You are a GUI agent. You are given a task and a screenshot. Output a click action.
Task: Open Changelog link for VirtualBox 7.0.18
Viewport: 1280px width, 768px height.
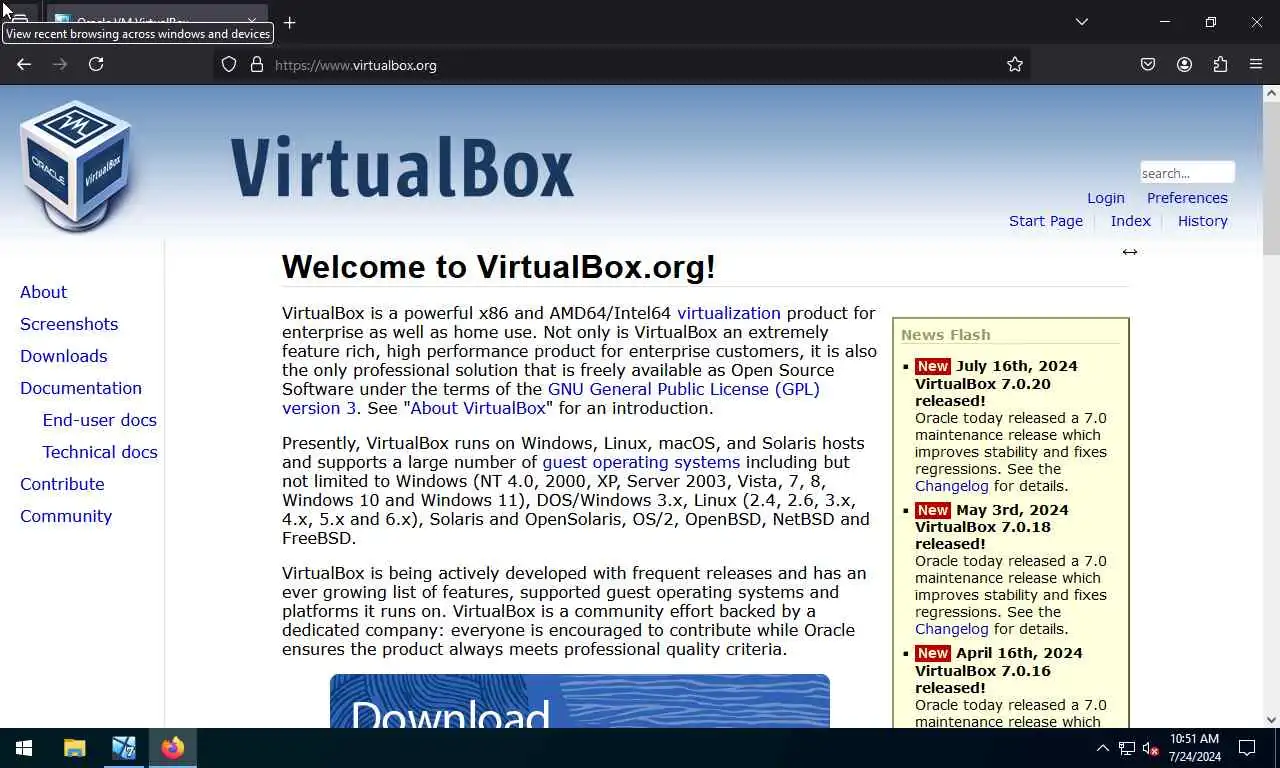pos(951,629)
